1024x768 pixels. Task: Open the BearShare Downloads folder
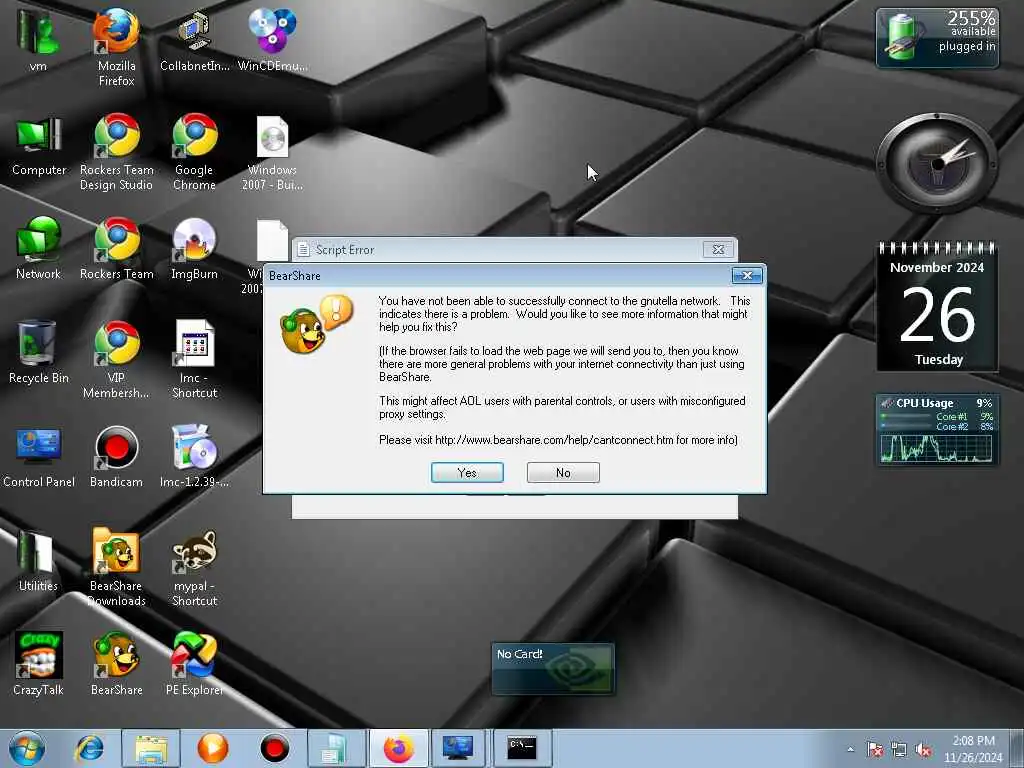(x=116, y=567)
